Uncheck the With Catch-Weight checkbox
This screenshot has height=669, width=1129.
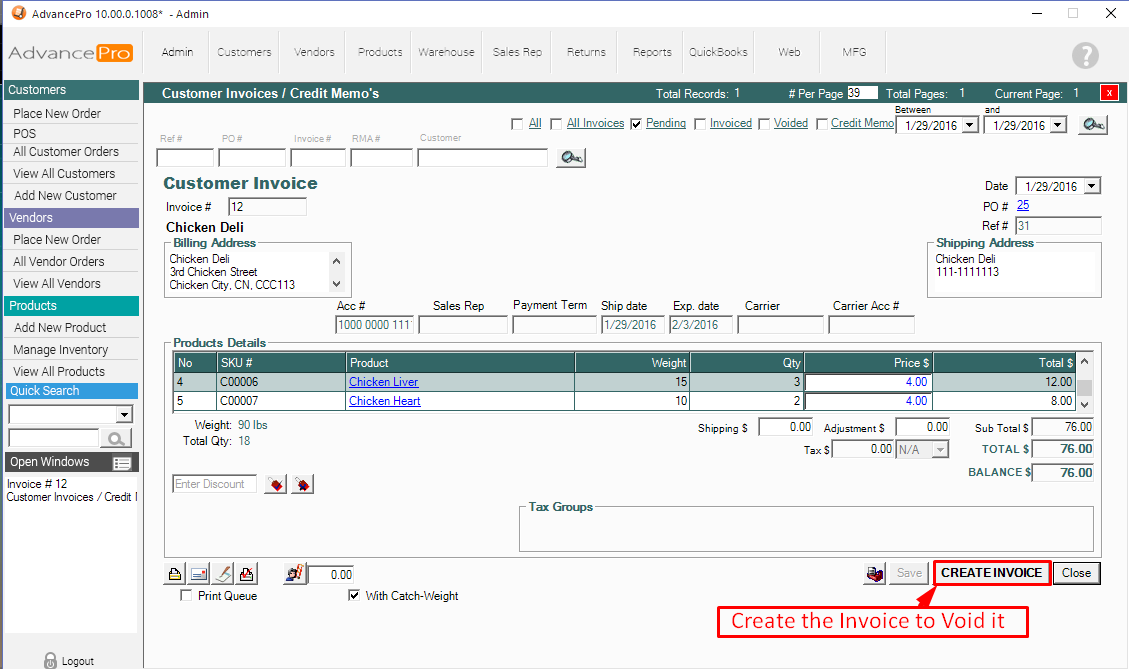click(x=354, y=596)
